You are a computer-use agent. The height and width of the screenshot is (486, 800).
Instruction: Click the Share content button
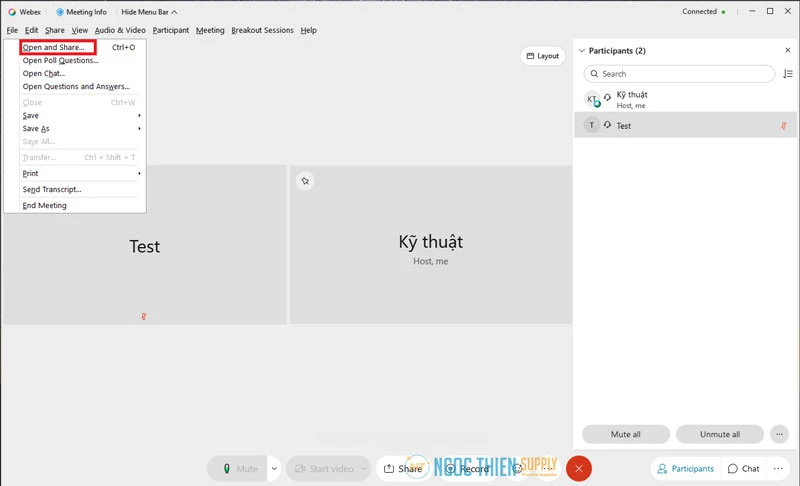point(403,469)
